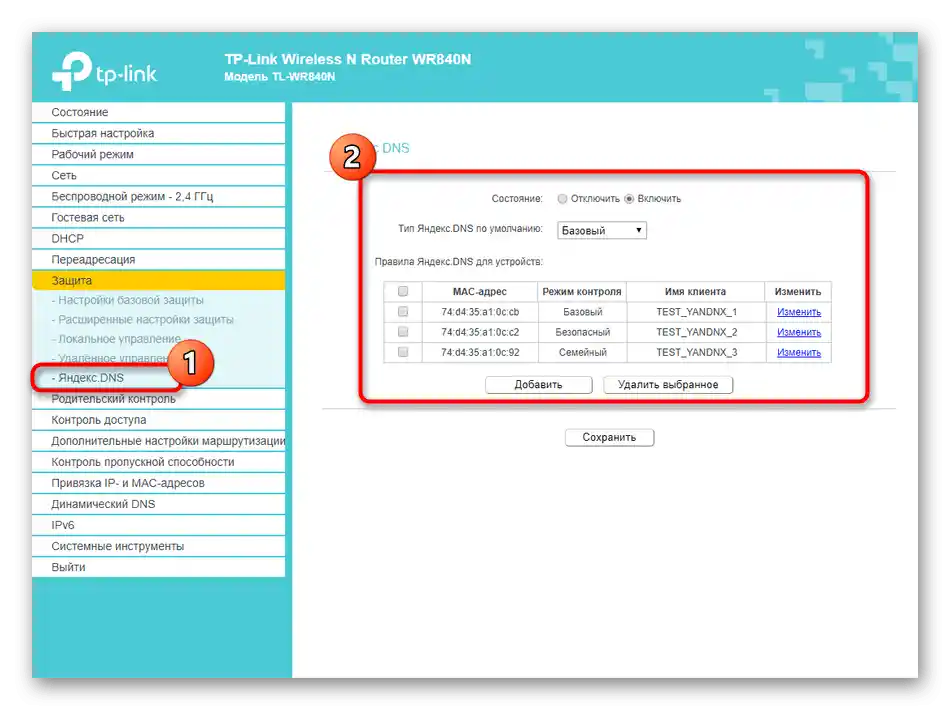
Task: Click Изменить link for TEST_YANDNX_3
Action: pos(799,353)
